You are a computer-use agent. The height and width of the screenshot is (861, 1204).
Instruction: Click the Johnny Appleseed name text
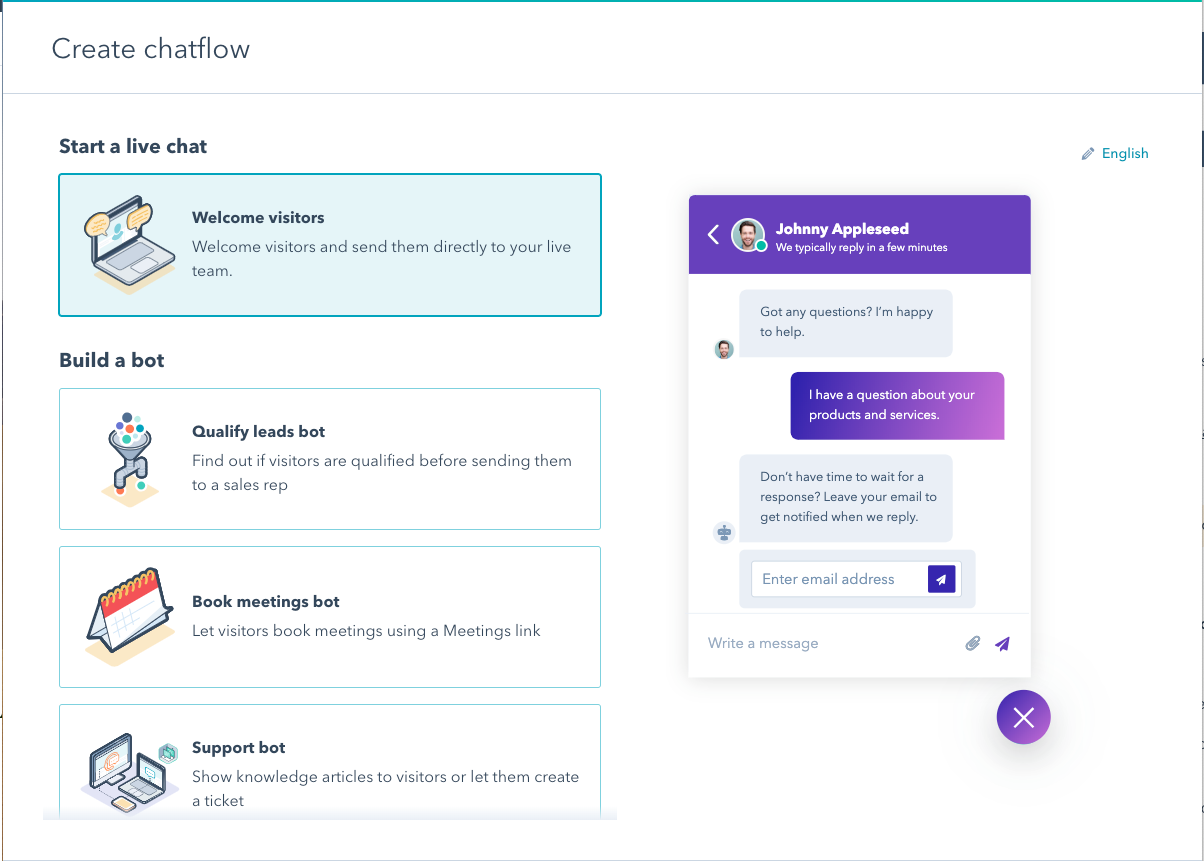(842, 228)
